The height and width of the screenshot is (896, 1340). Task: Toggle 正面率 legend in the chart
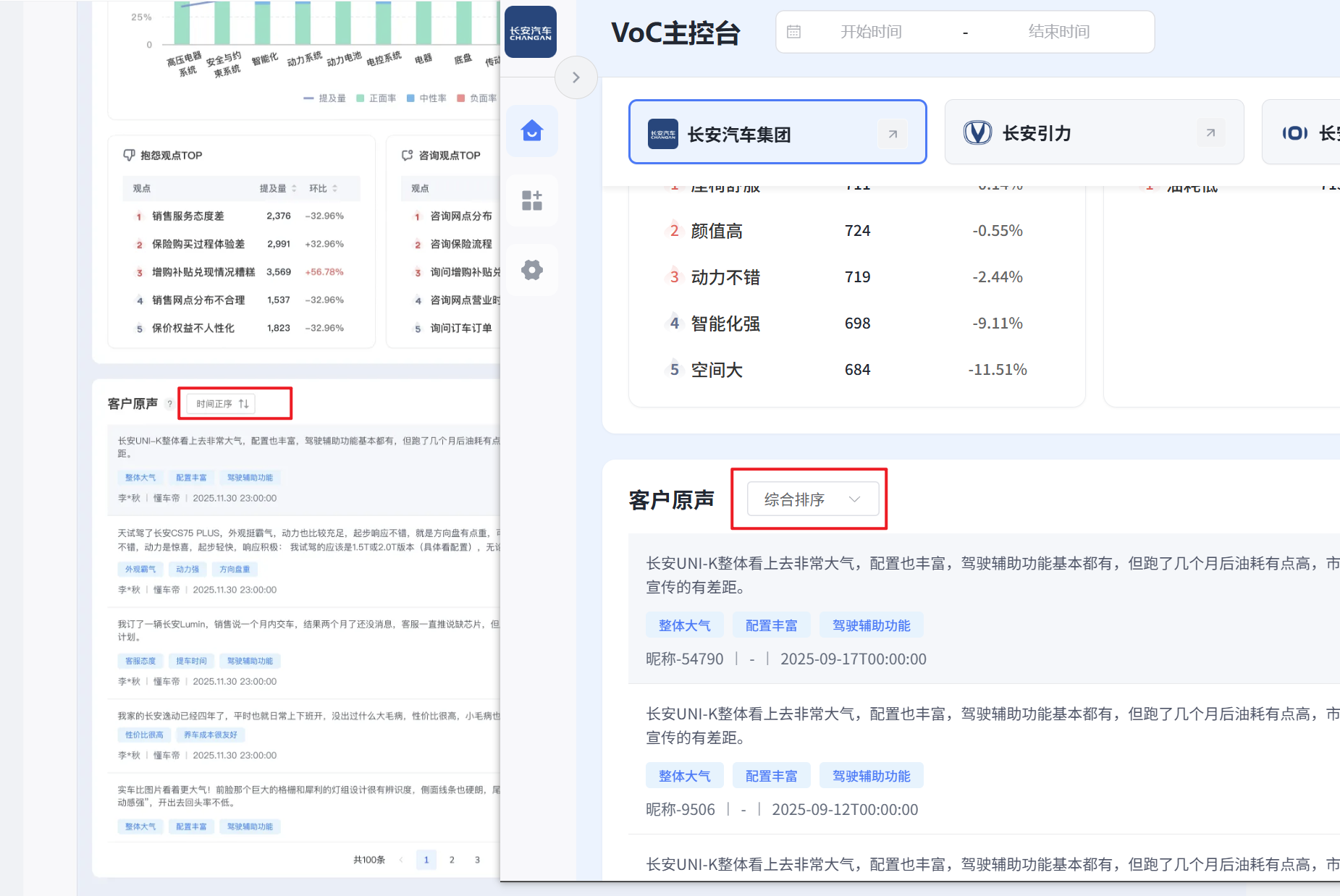376,98
